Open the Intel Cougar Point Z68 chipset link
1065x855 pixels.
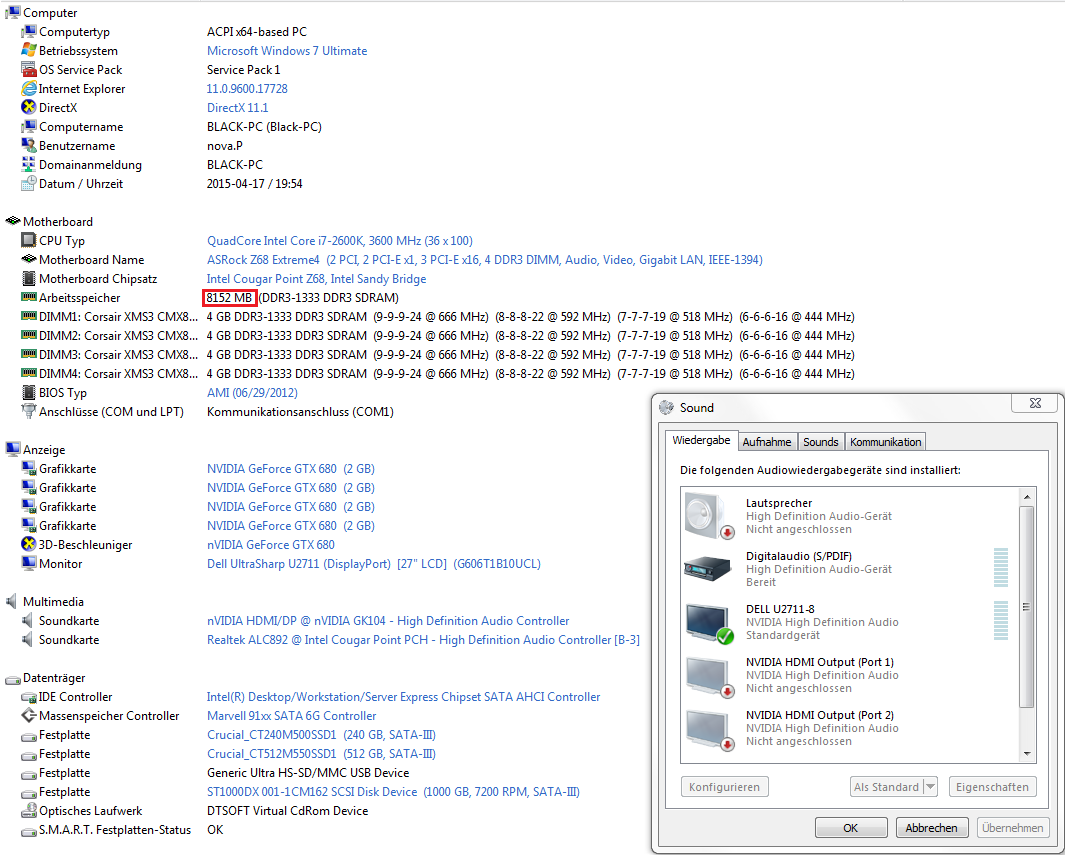pyautogui.click(x=317, y=279)
